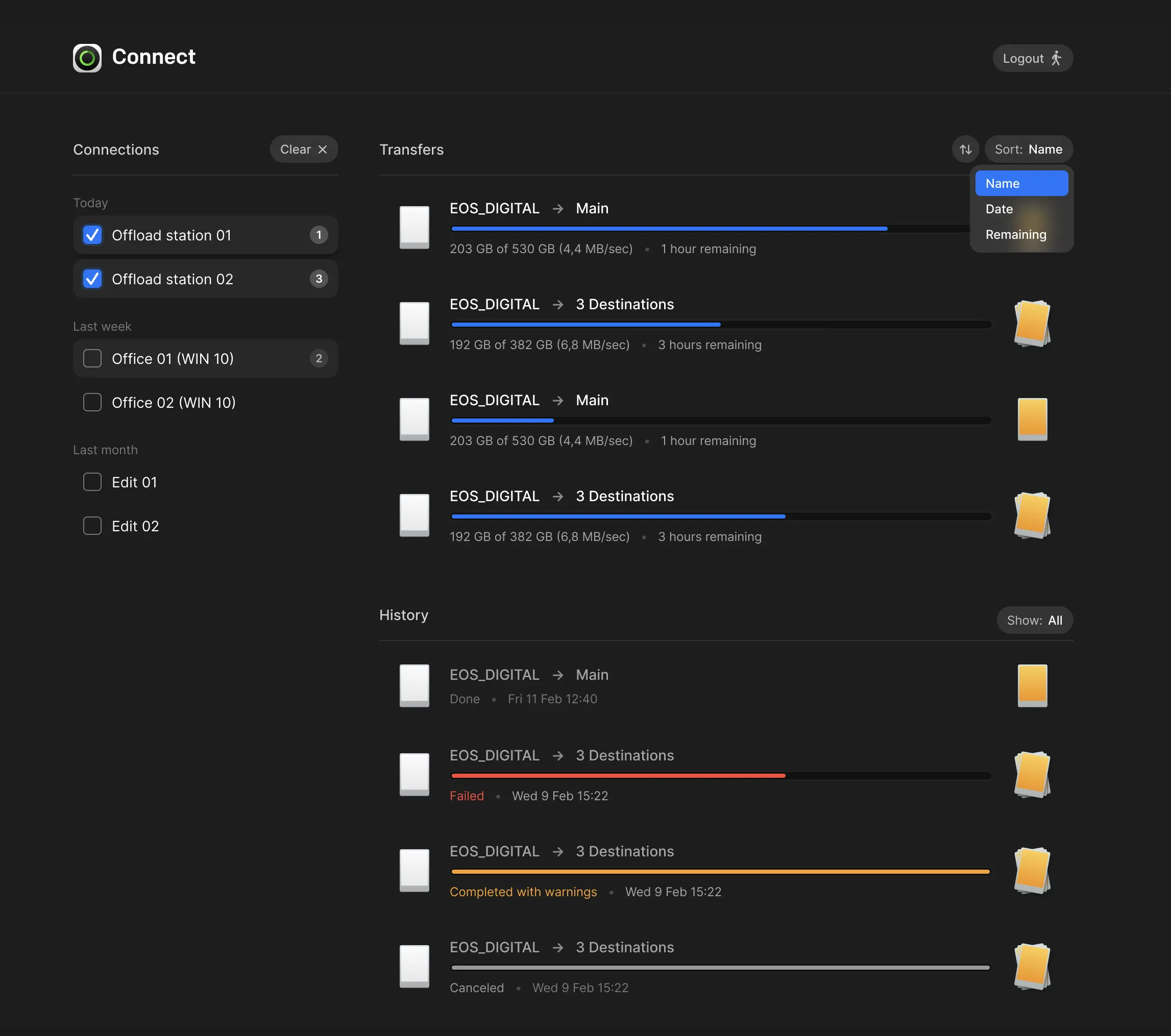
Task: Click 'Wed 9 Feb 15:22' beside Failed status
Action: (559, 796)
